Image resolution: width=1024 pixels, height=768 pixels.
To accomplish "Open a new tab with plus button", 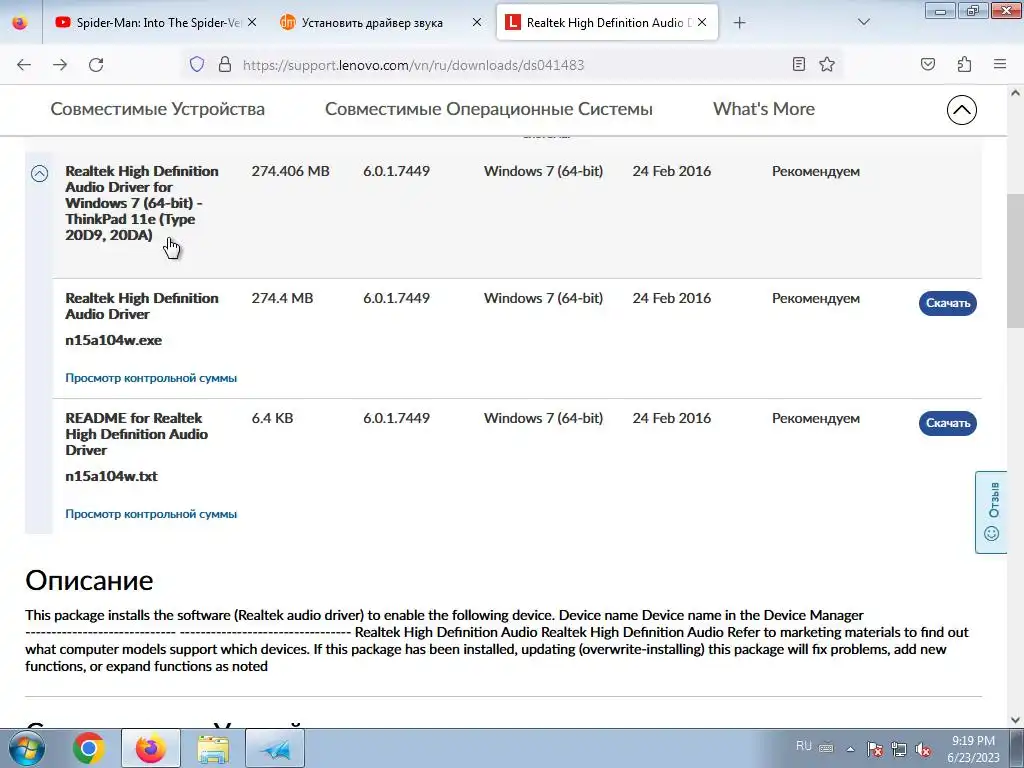I will [739, 23].
